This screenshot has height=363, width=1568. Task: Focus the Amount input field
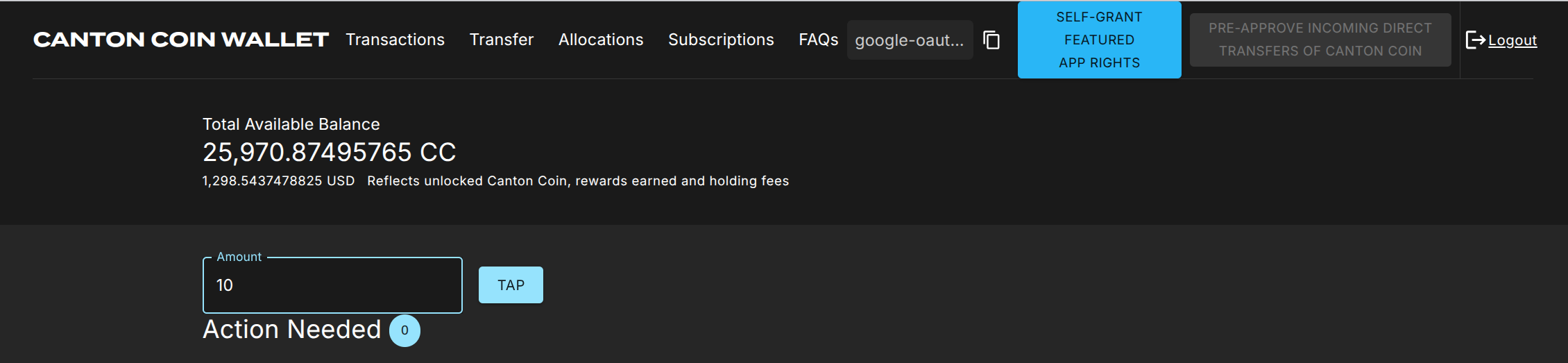point(332,285)
